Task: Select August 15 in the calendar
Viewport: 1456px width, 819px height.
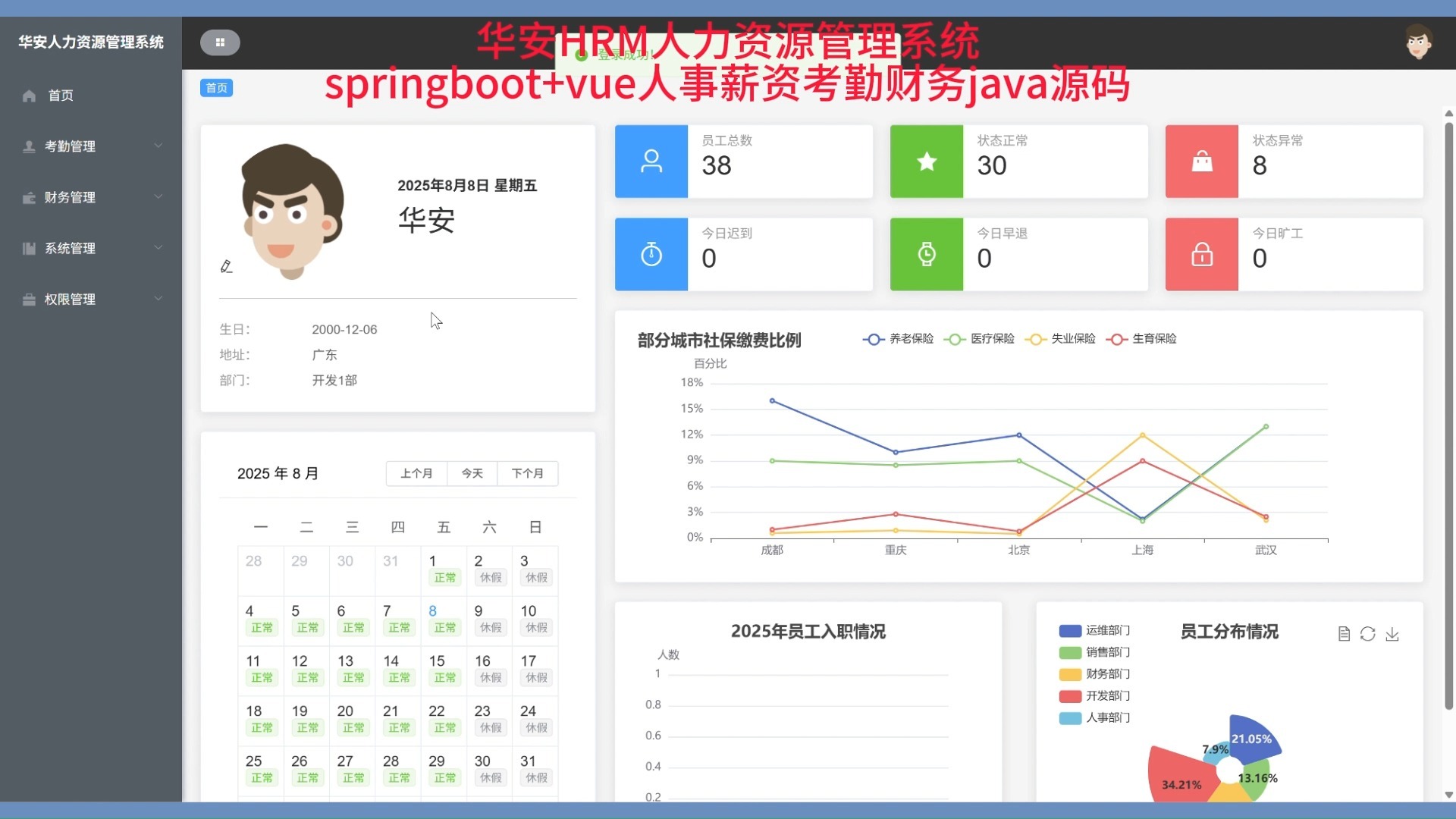Action: coord(443,669)
